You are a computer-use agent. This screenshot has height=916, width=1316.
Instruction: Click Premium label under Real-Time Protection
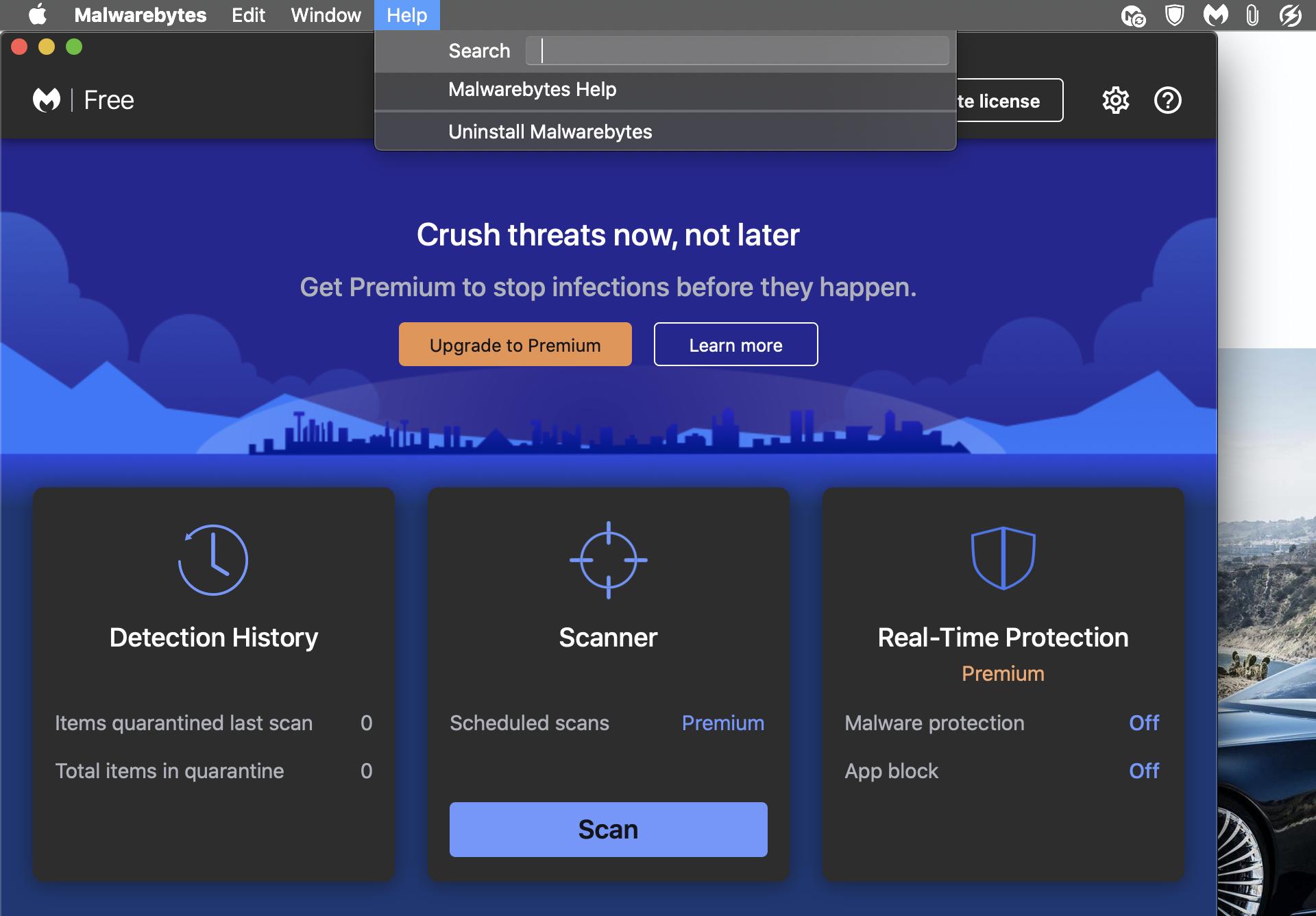click(1003, 673)
